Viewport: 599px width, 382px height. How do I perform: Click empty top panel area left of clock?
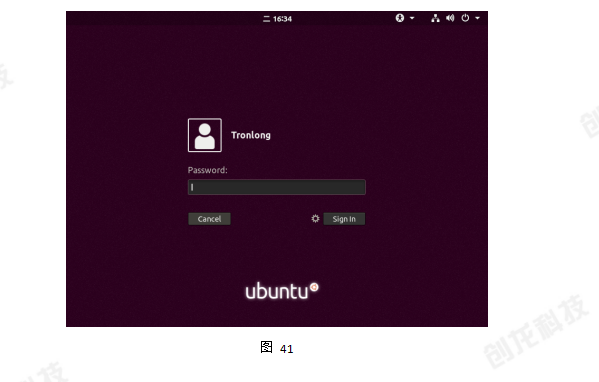tap(164, 18)
